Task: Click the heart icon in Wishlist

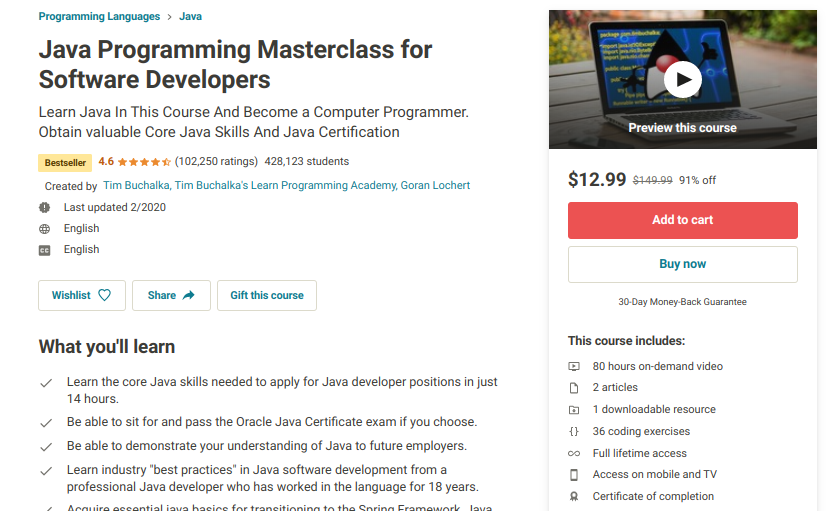Action: pyautogui.click(x=105, y=295)
